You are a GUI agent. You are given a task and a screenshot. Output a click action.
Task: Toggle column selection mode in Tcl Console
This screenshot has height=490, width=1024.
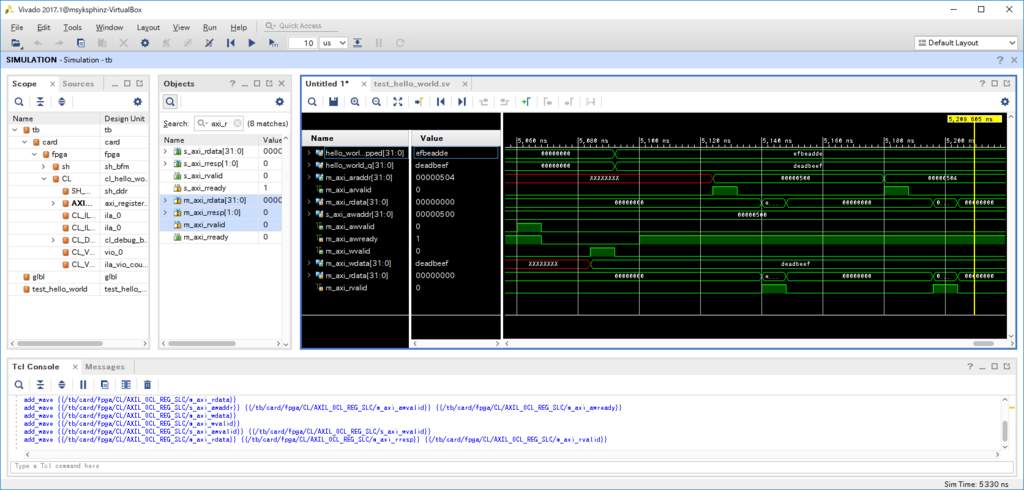pos(126,385)
